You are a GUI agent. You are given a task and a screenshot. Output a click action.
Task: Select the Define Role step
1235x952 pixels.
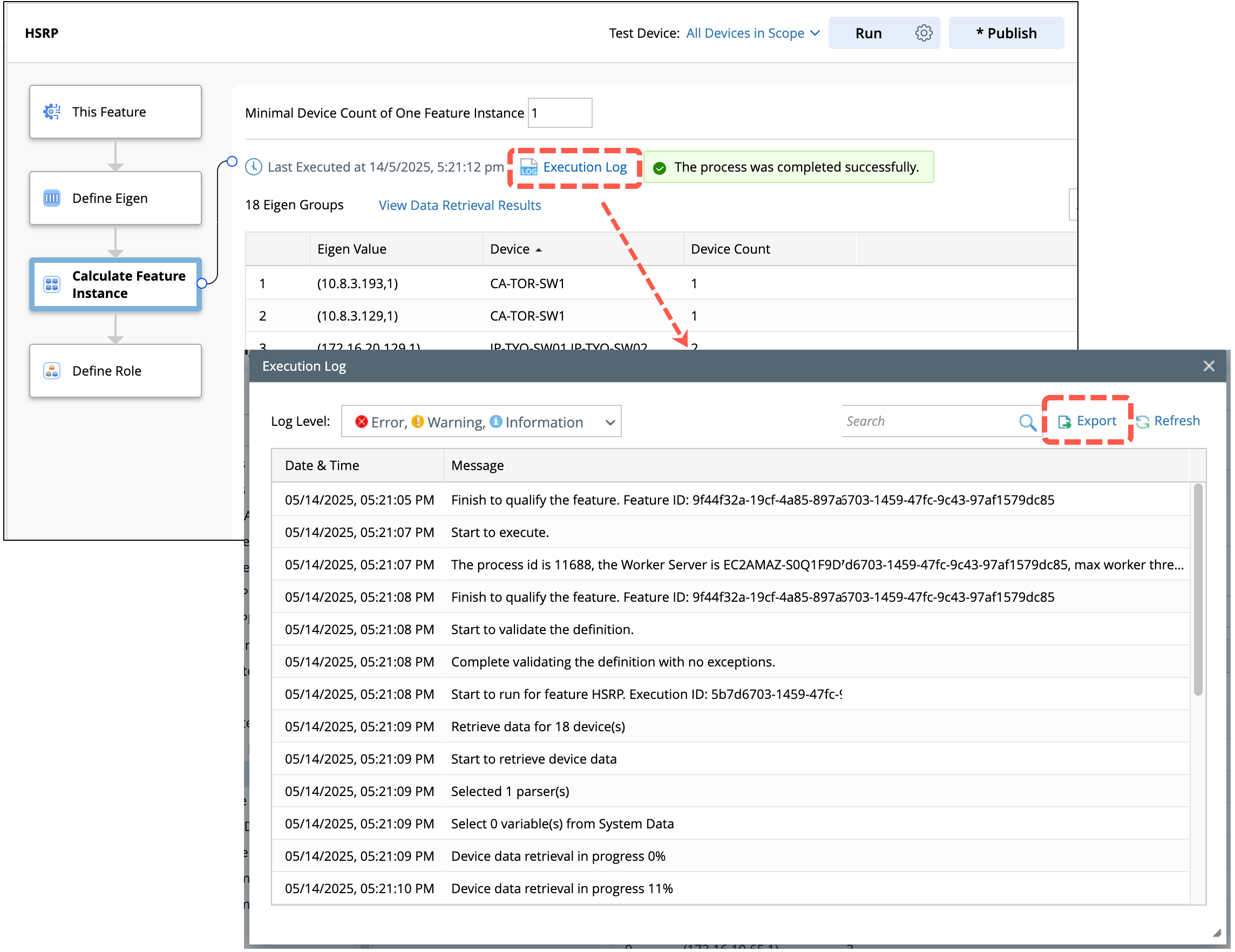[x=116, y=371]
